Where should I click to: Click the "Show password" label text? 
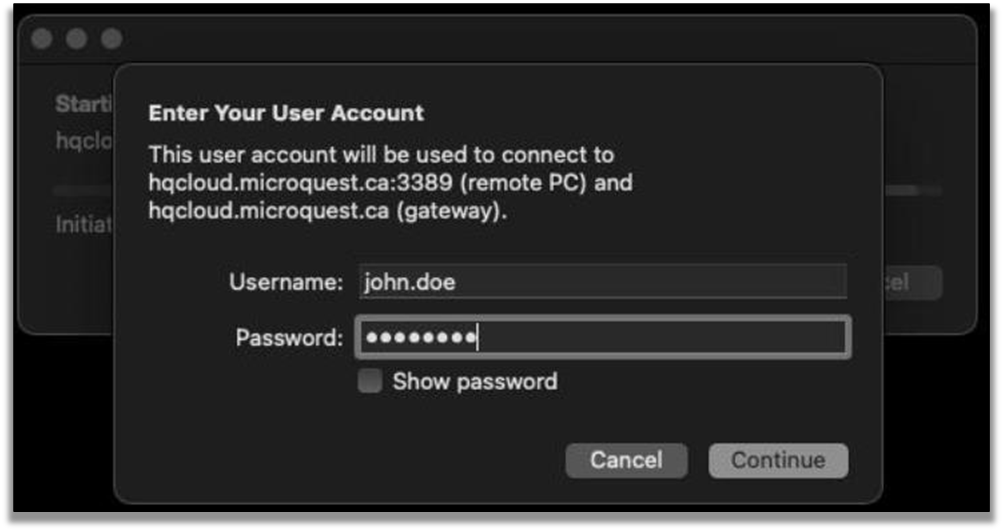click(474, 381)
